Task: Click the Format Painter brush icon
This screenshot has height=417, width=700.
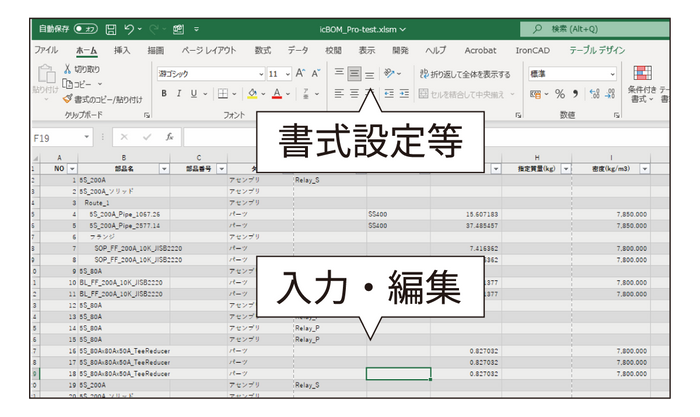Action: coord(68,99)
